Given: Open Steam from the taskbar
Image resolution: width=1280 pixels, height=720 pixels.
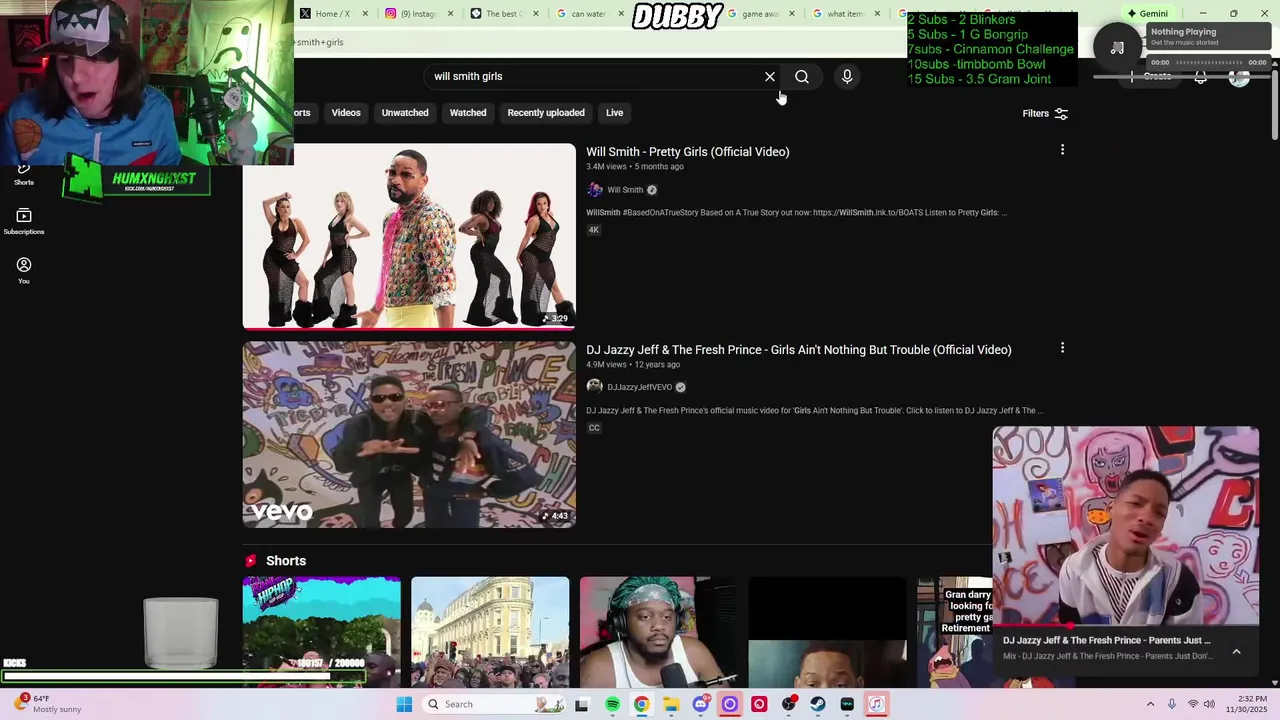Looking at the screenshot, I should click(x=818, y=704).
